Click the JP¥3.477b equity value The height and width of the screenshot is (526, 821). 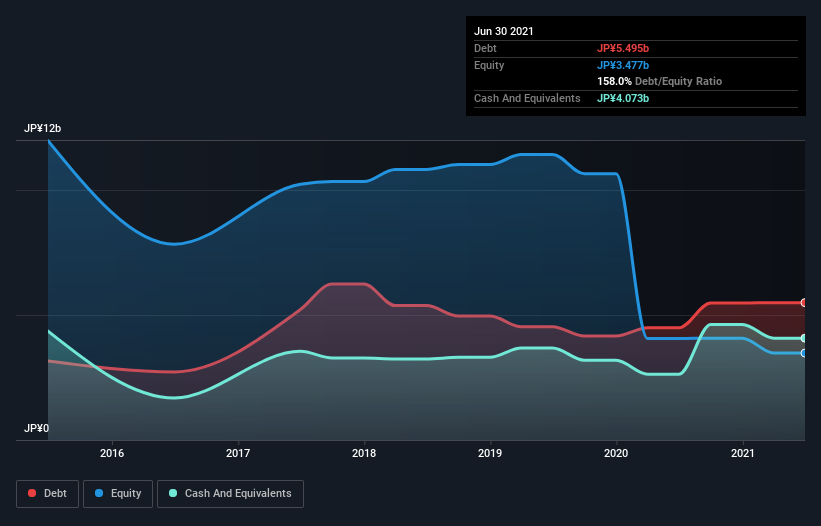623,65
